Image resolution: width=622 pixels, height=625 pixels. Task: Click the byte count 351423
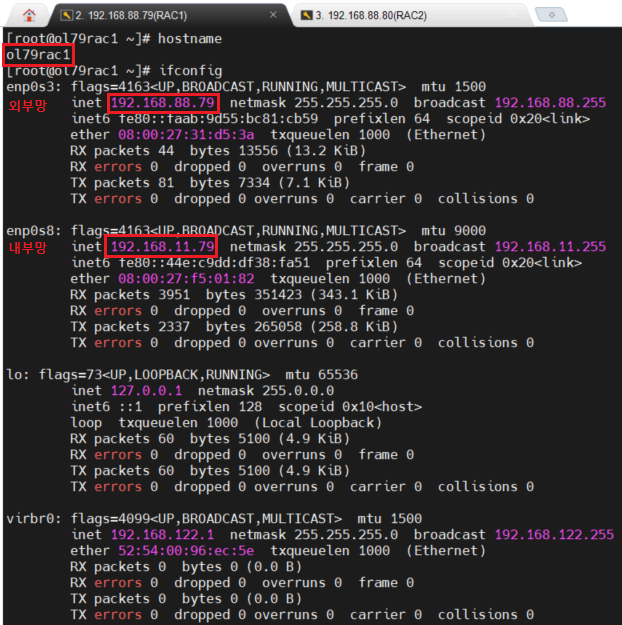click(278, 295)
